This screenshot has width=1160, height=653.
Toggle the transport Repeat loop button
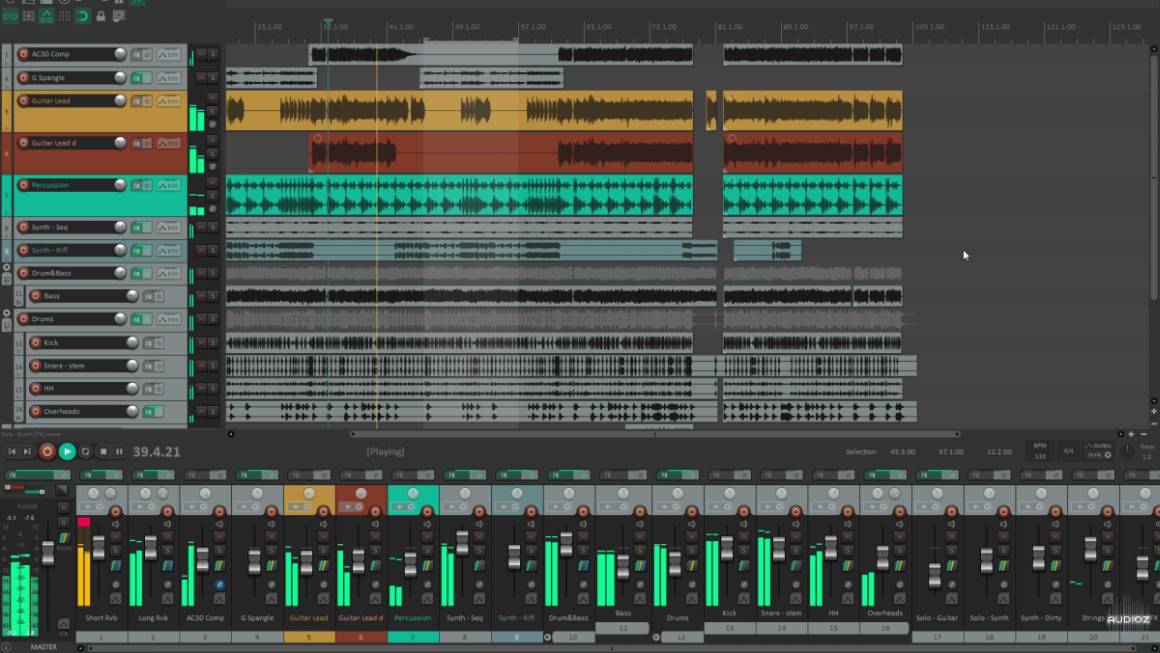coord(85,452)
